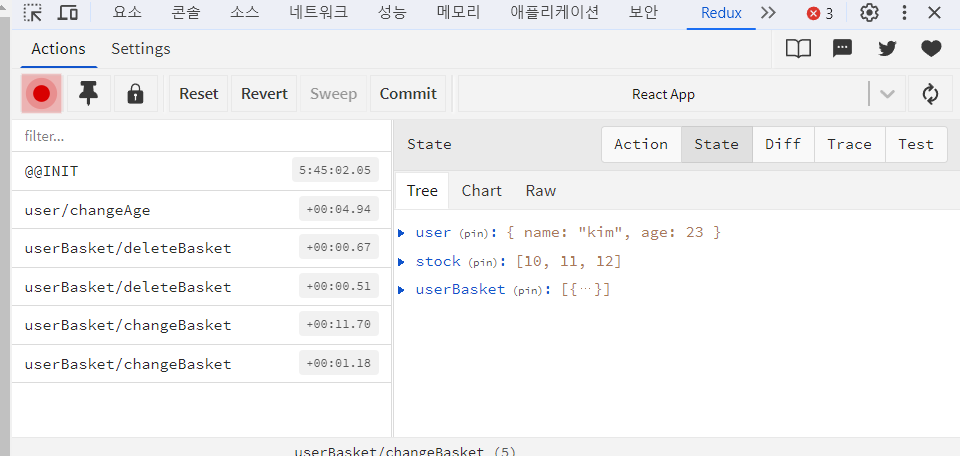960x456 pixels.
Task: Toggle the red recording button
Action: pyautogui.click(x=42, y=94)
